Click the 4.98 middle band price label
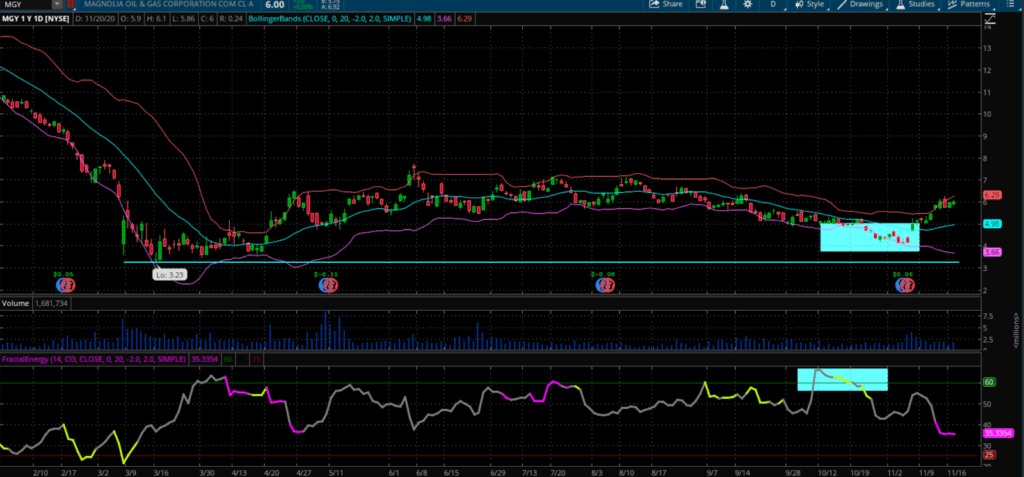The height and width of the screenshot is (477, 1024). pyautogui.click(x=991, y=223)
